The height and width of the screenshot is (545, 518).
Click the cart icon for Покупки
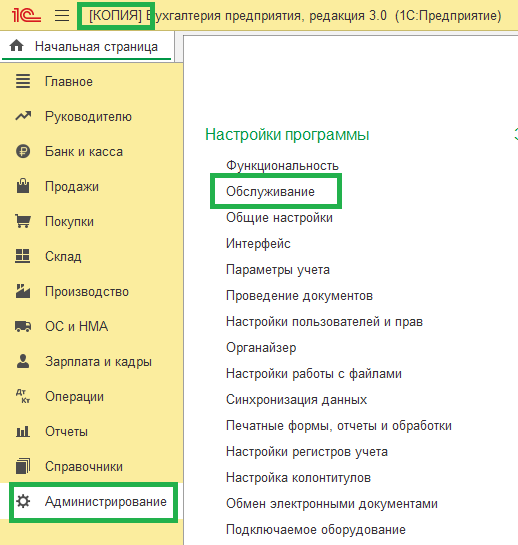click(23, 221)
